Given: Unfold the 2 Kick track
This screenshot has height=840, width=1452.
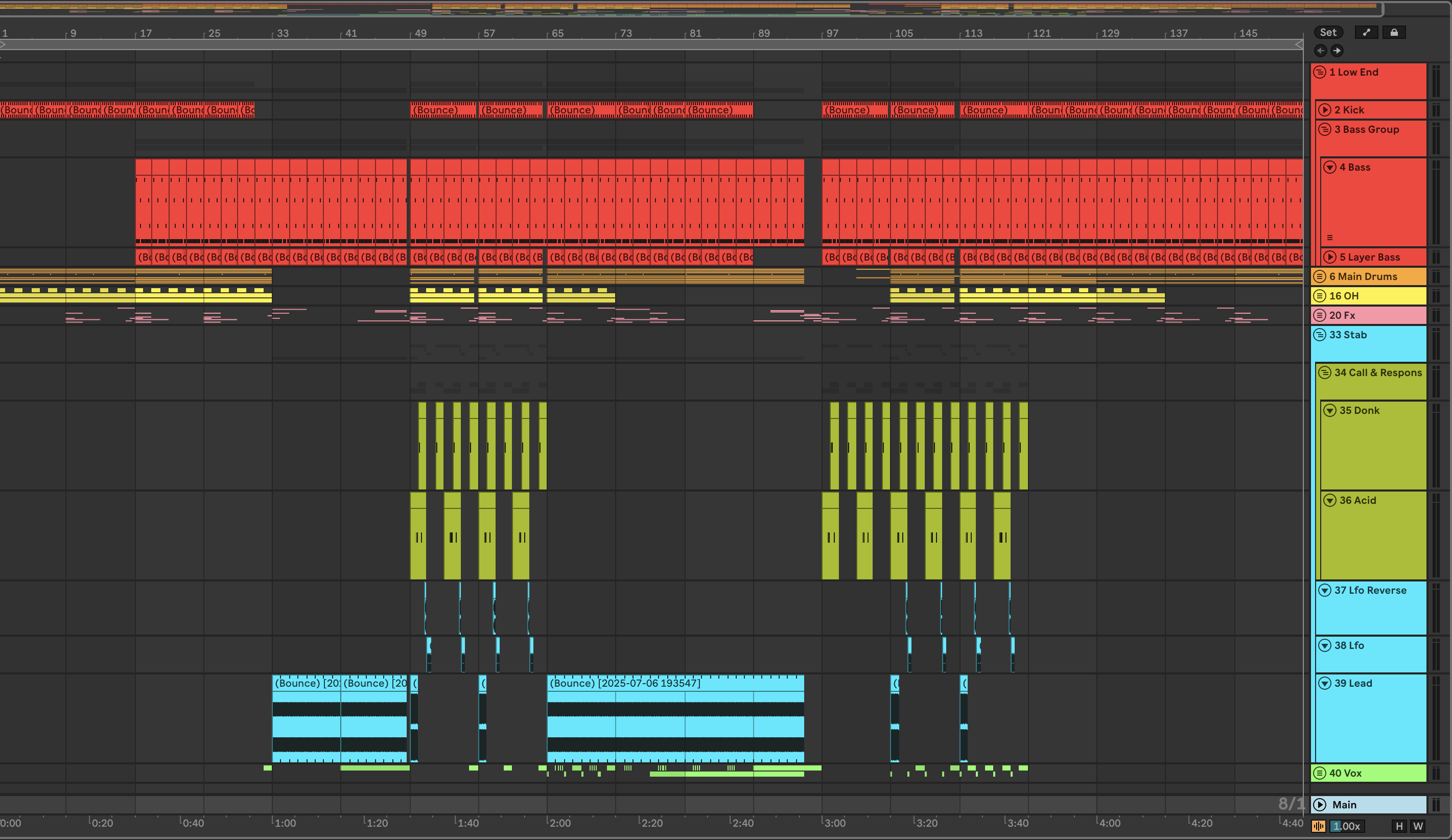Looking at the screenshot, I should tap(1325, 109).
